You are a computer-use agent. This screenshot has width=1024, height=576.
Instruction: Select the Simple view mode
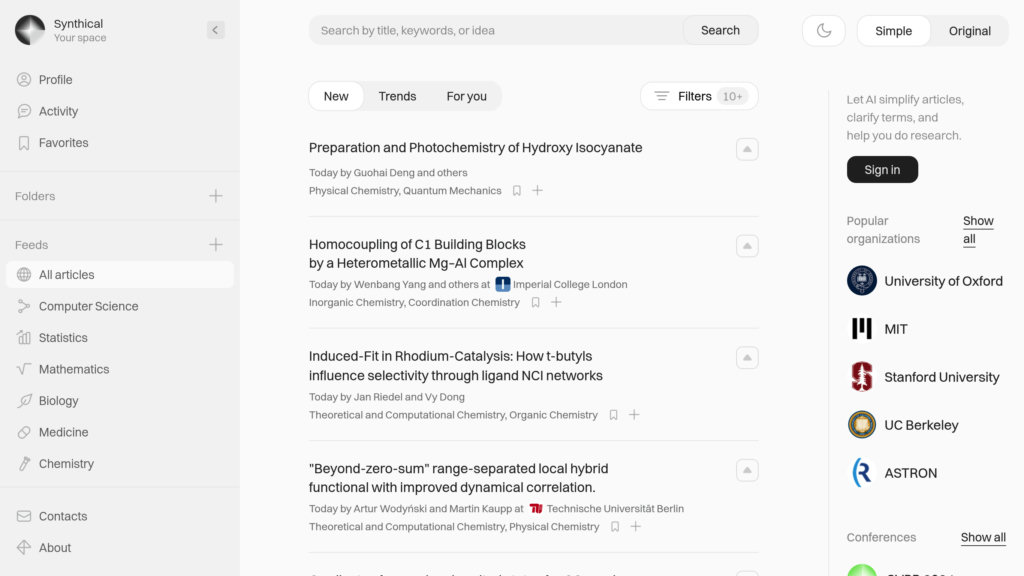pos(893,31)
